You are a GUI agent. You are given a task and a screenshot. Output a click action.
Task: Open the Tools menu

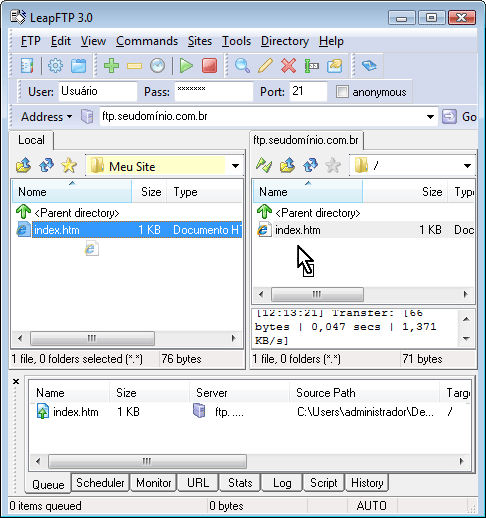pyautogui.click(x=236, y=41)
